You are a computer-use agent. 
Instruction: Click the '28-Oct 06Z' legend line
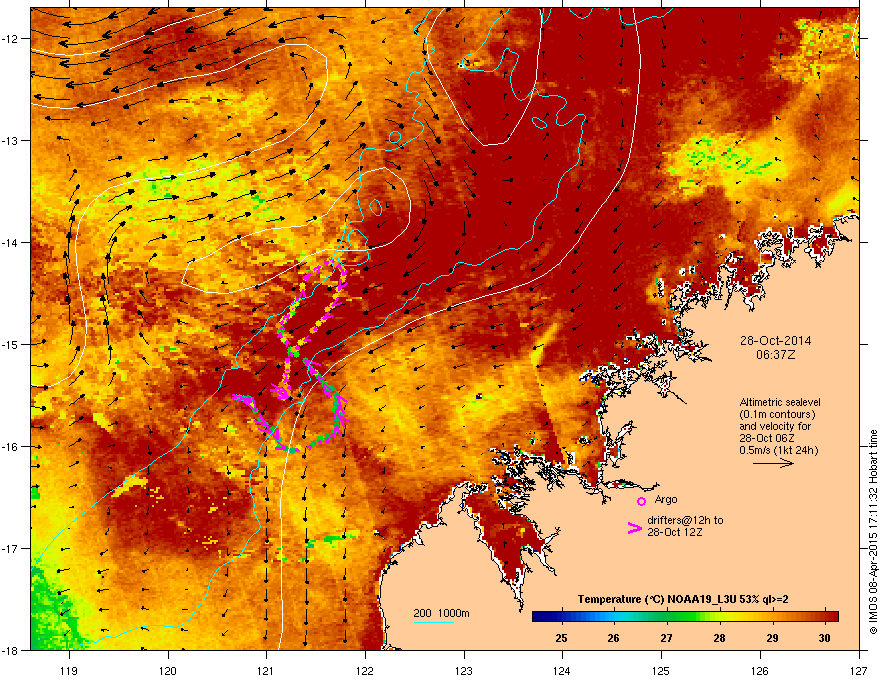click(767, 438)
